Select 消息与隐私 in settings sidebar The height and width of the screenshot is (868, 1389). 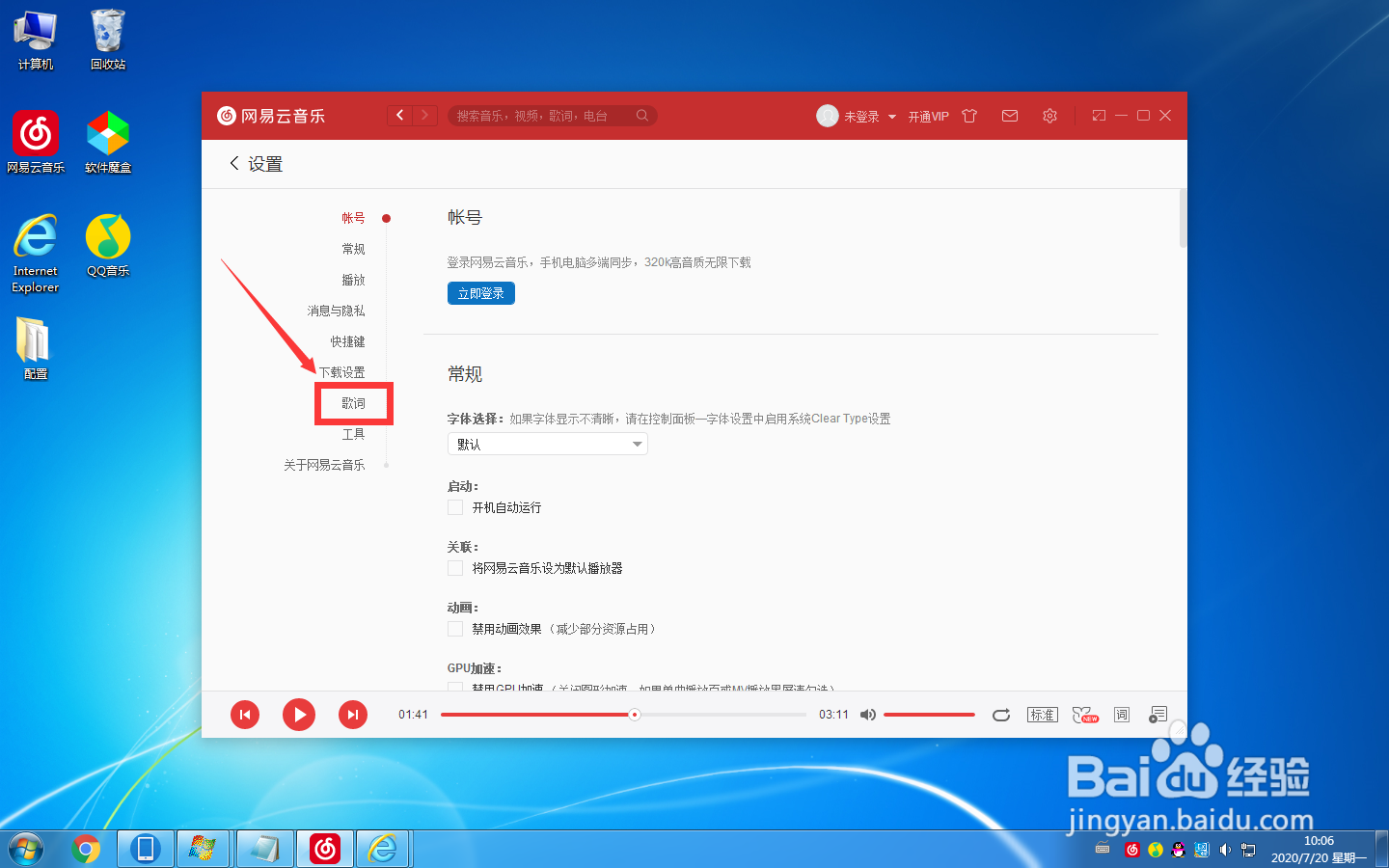[336, 311]
